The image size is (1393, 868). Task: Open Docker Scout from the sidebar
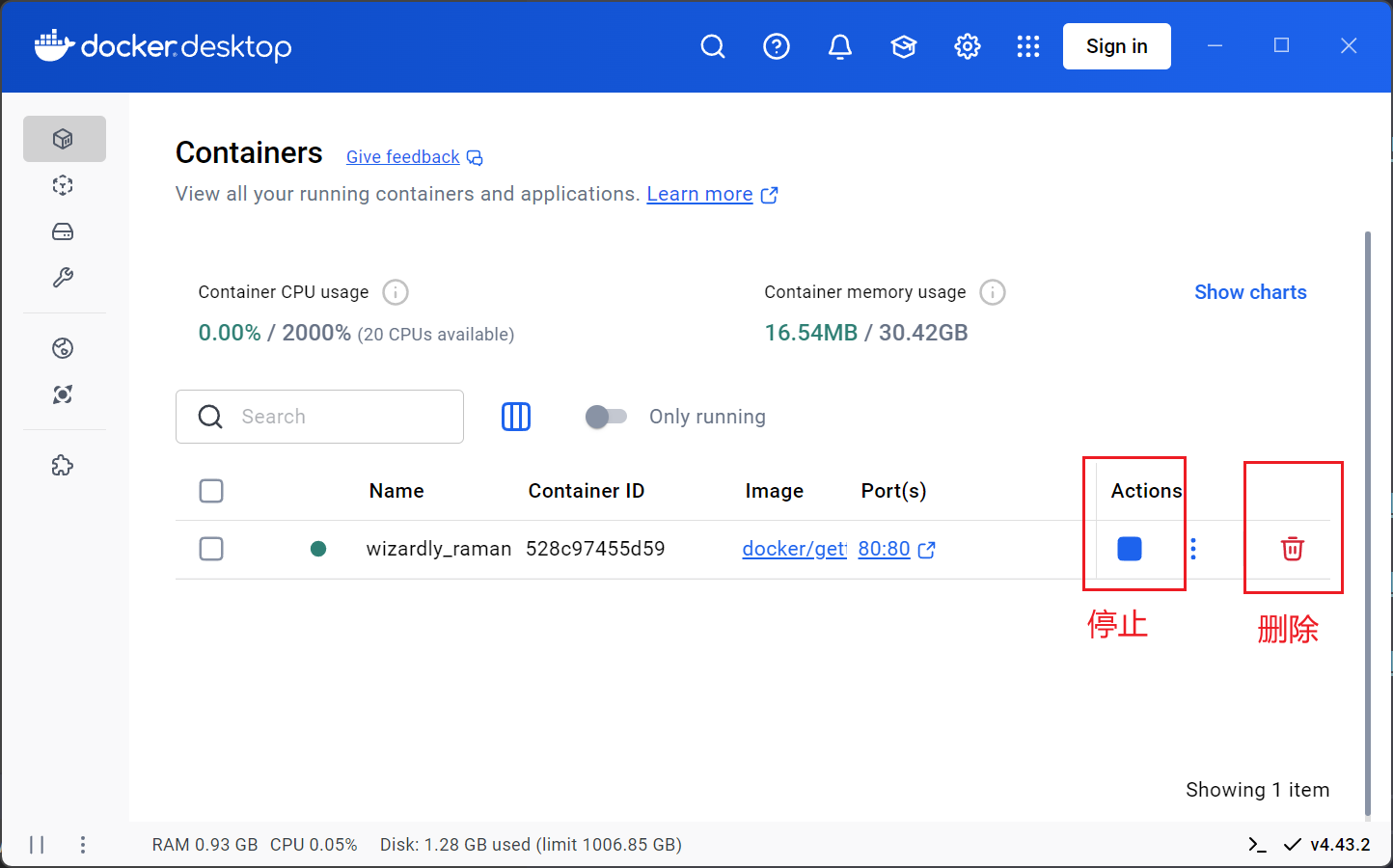coord(64,394)
